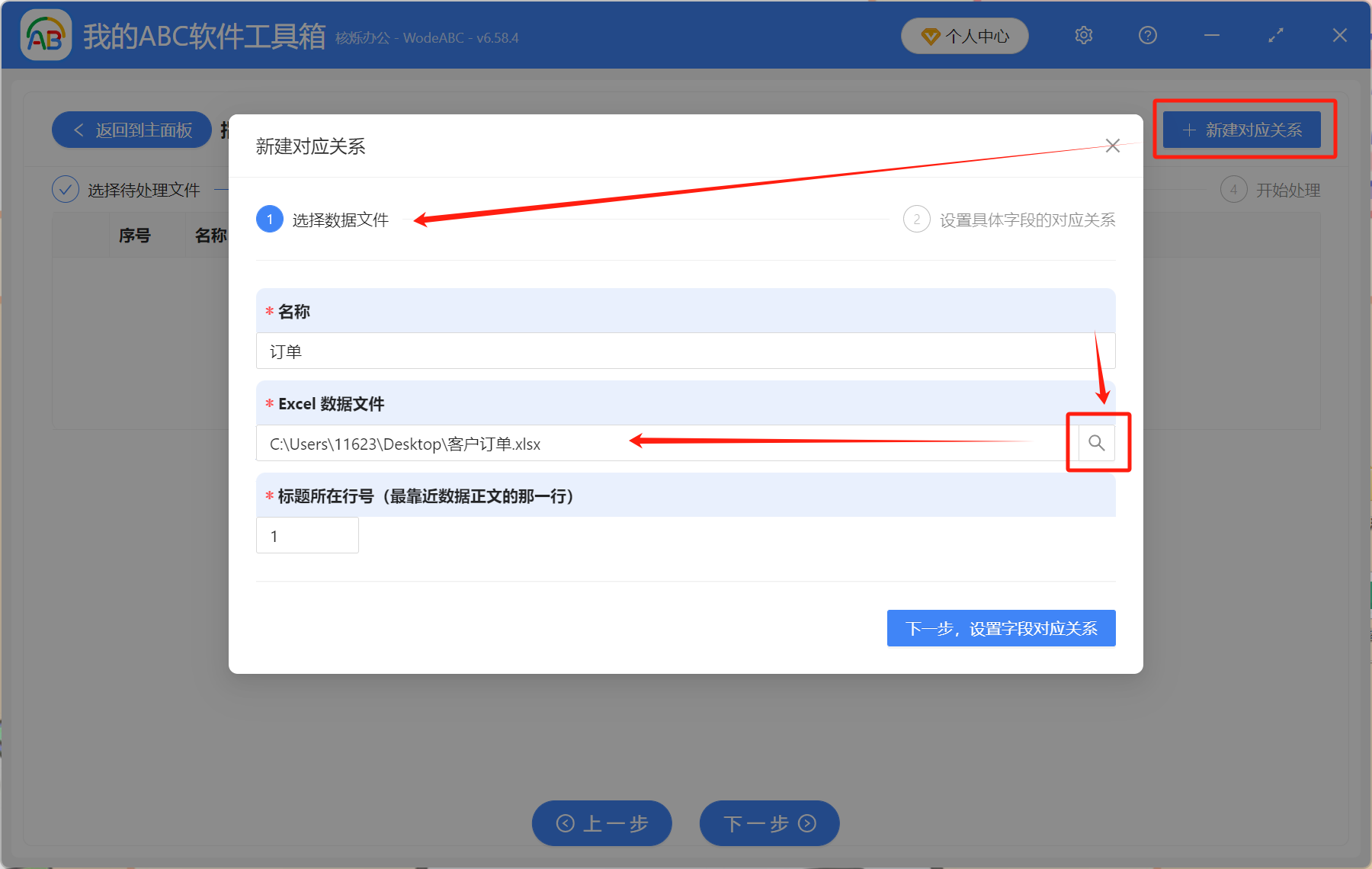The height and width of the screenshot is (869, 1372).
Task: Click the fullscreen expand icon in title bar
Action: point(1275,35)
